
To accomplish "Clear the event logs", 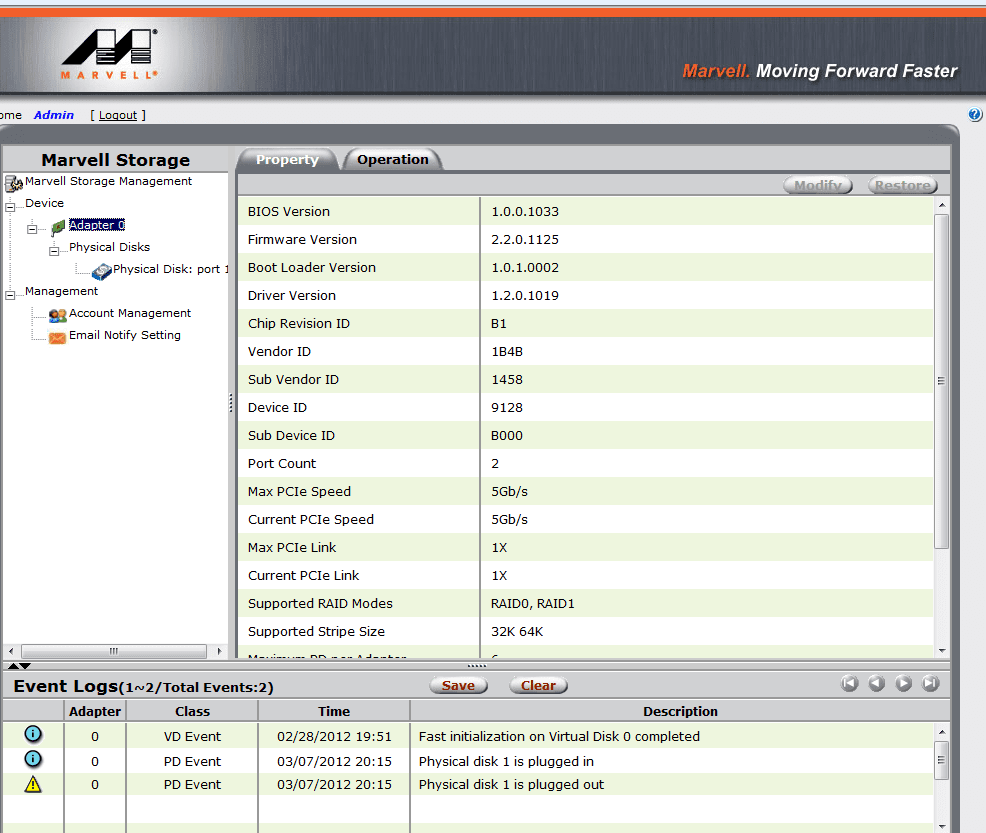I will pyautogui.click(x=538, y=685).
